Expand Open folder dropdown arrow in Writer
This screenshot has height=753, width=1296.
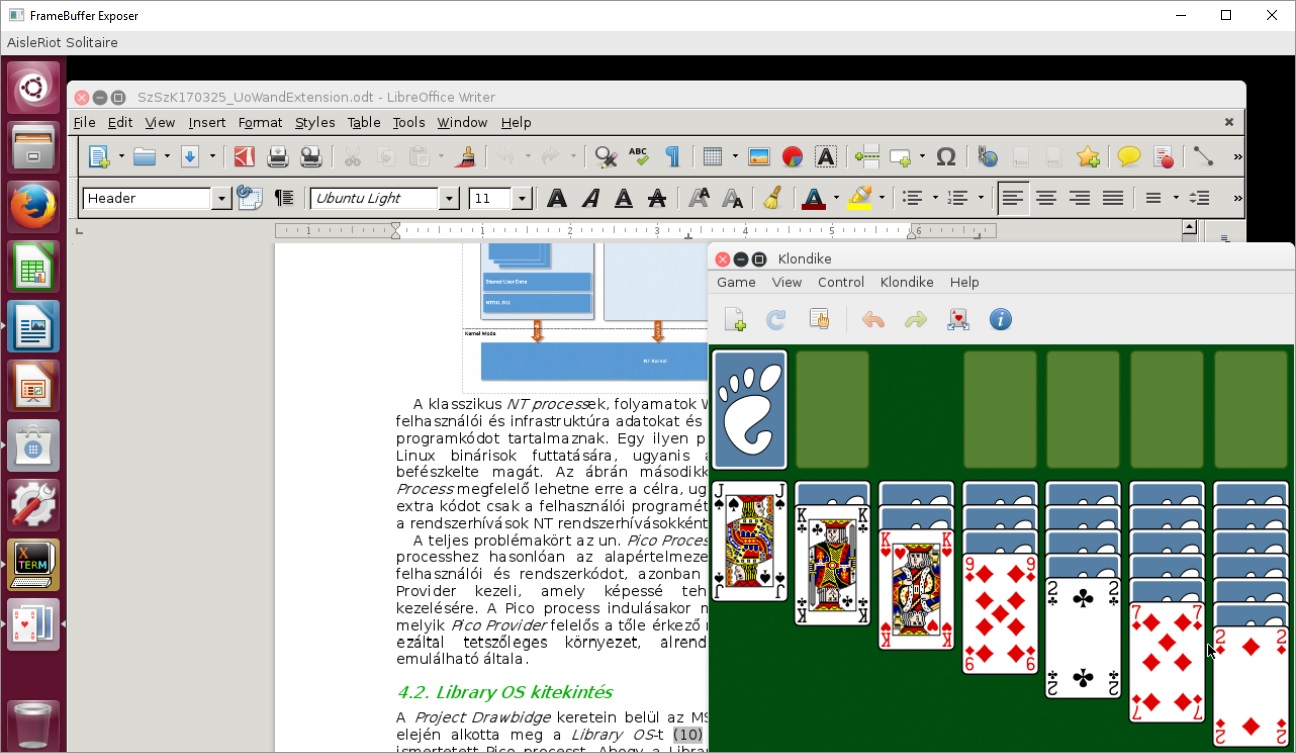[167, 157]
